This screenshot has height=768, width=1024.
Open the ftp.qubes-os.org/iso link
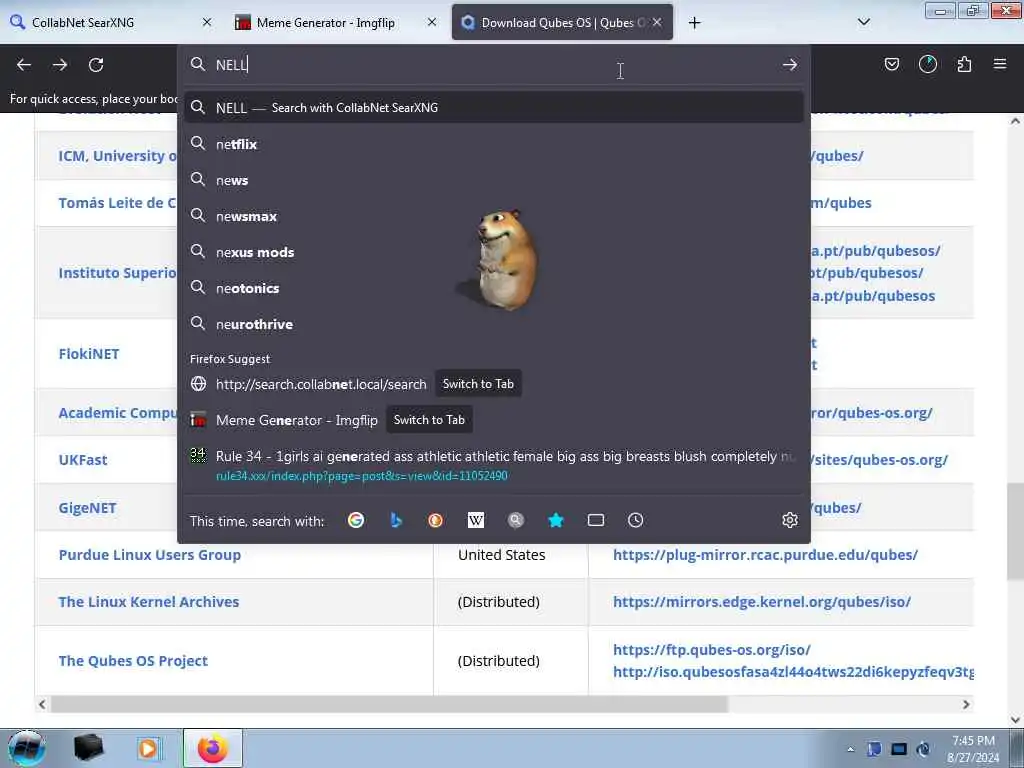click(711, 649)
